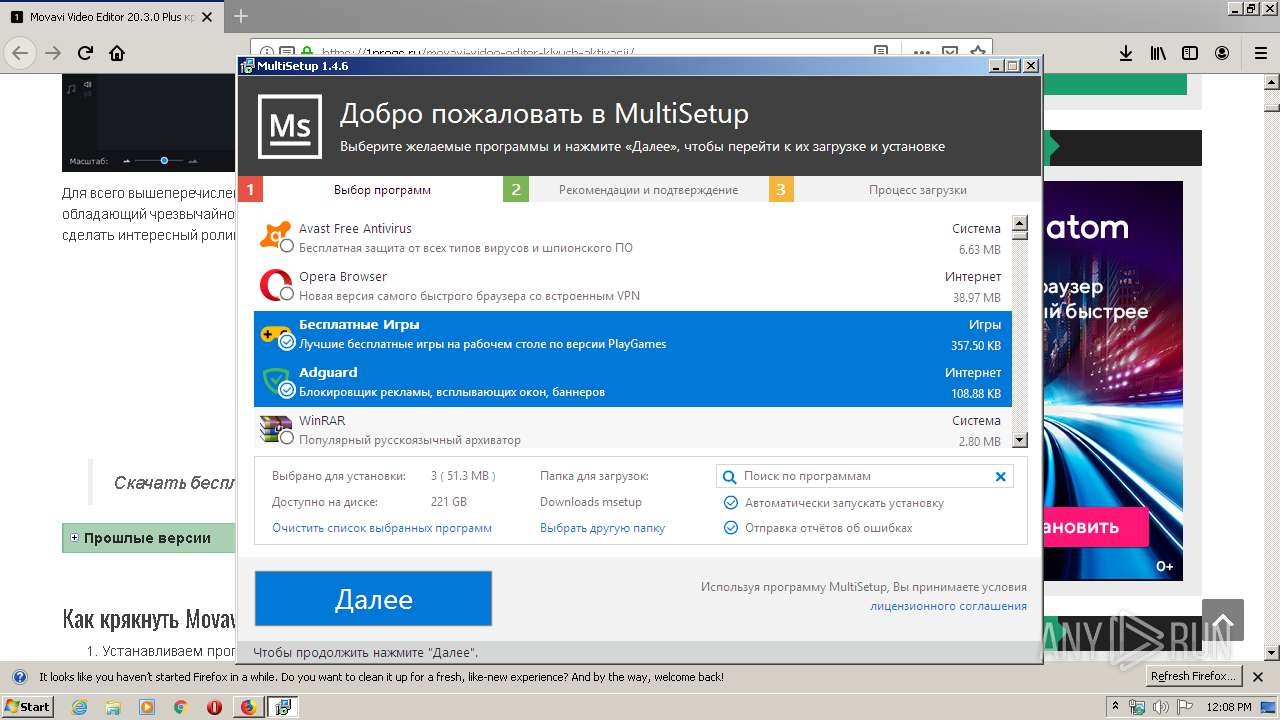Open Firefox library icon
Screen dimensions: 1280x720
click(1158, 53)
